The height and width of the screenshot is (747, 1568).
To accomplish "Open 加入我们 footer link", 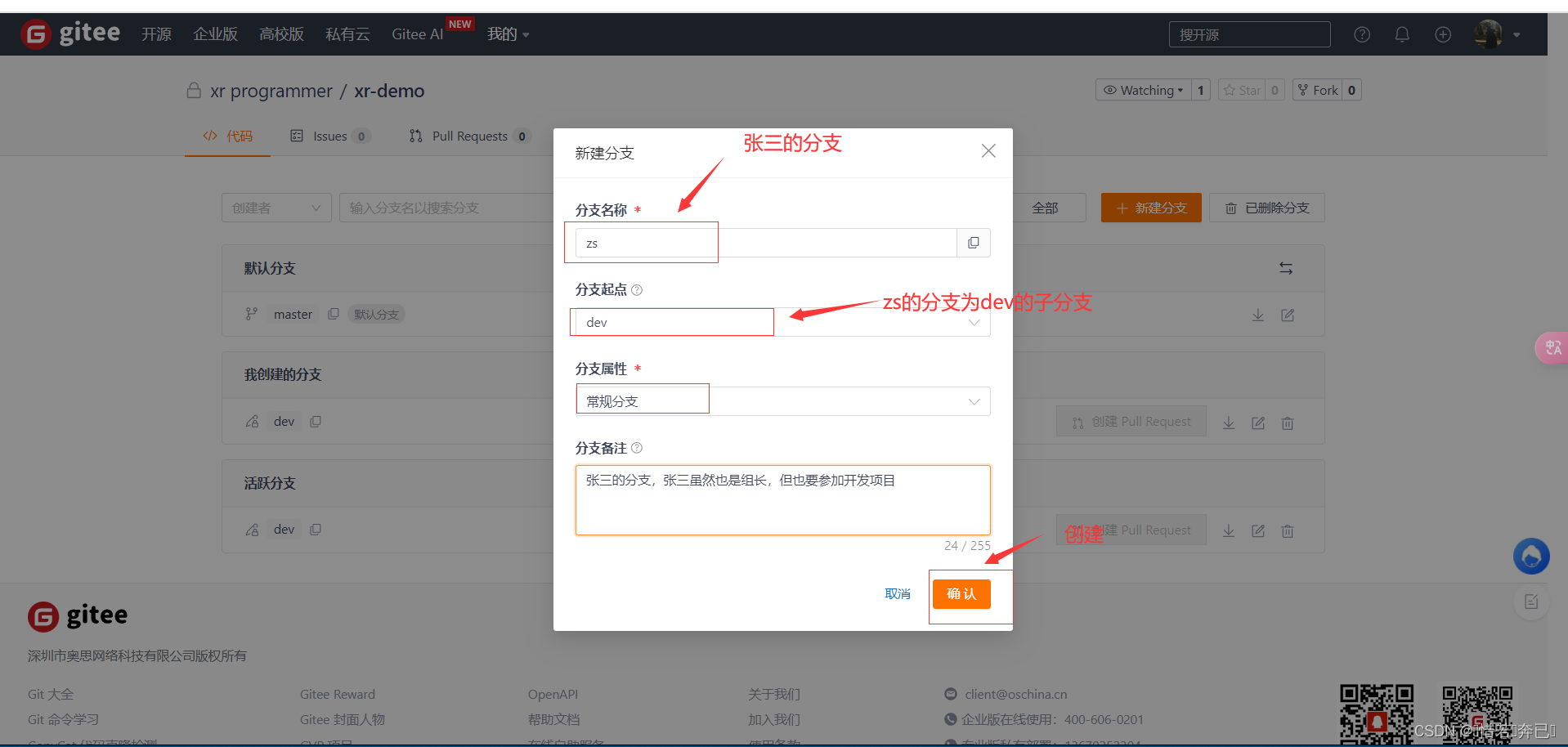I will [x=773, y=719].
